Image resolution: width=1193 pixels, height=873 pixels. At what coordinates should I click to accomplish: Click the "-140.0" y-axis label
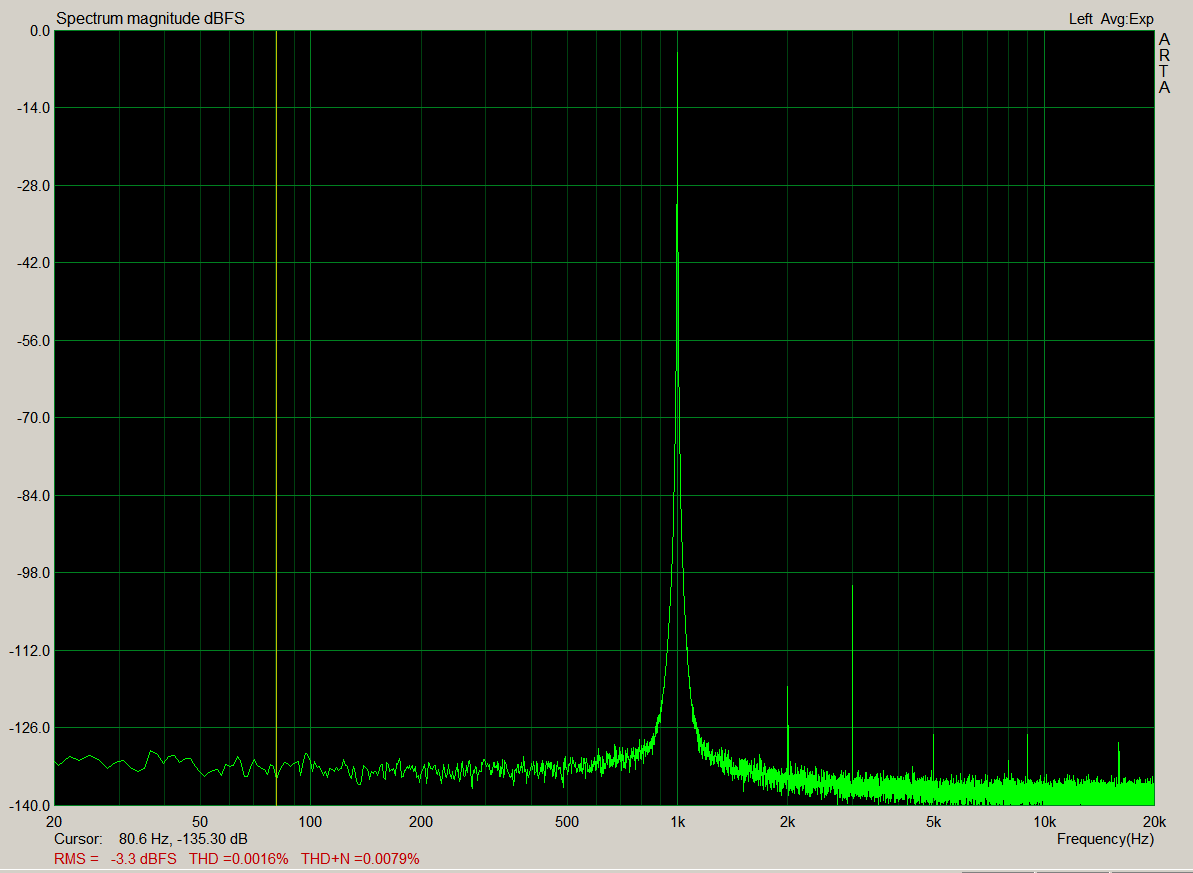tap(30, 805)
